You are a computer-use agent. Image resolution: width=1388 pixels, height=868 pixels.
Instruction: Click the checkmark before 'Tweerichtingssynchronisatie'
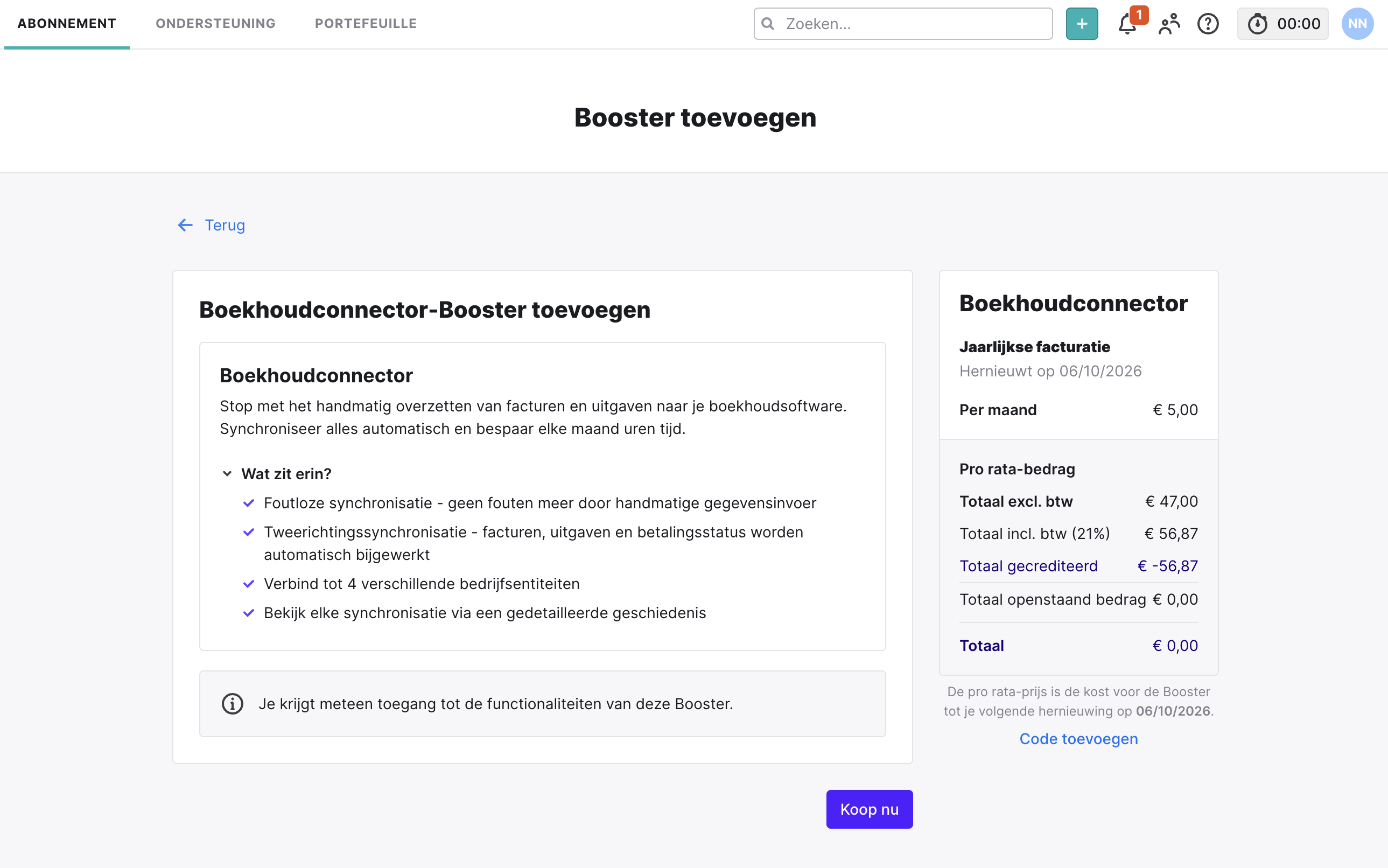coord(249,532)
